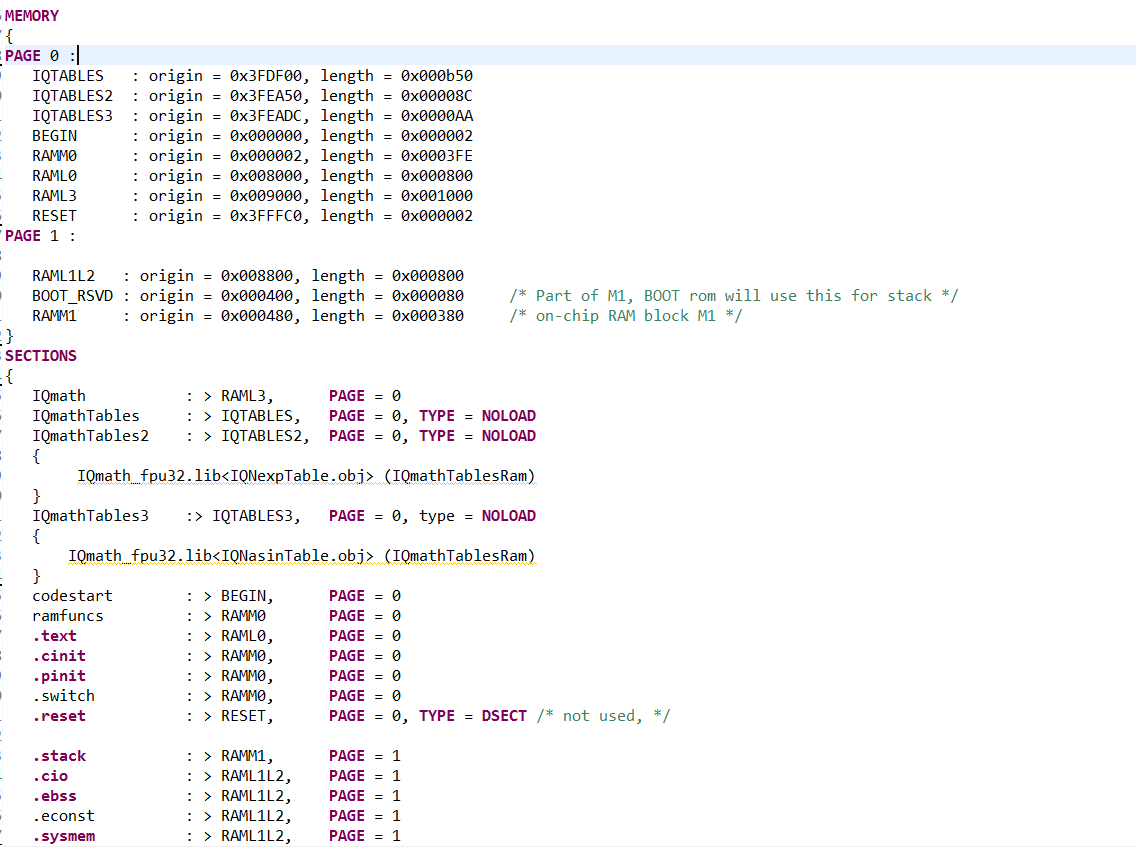1136x847 pixels.
Task: Click the RAMM1 memory region definition name
Action: click(x=54, y=316)
